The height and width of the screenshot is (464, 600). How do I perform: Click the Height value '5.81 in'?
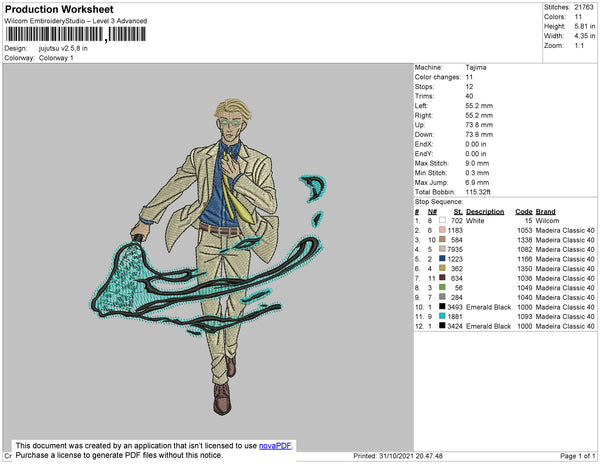coord(584,26)
